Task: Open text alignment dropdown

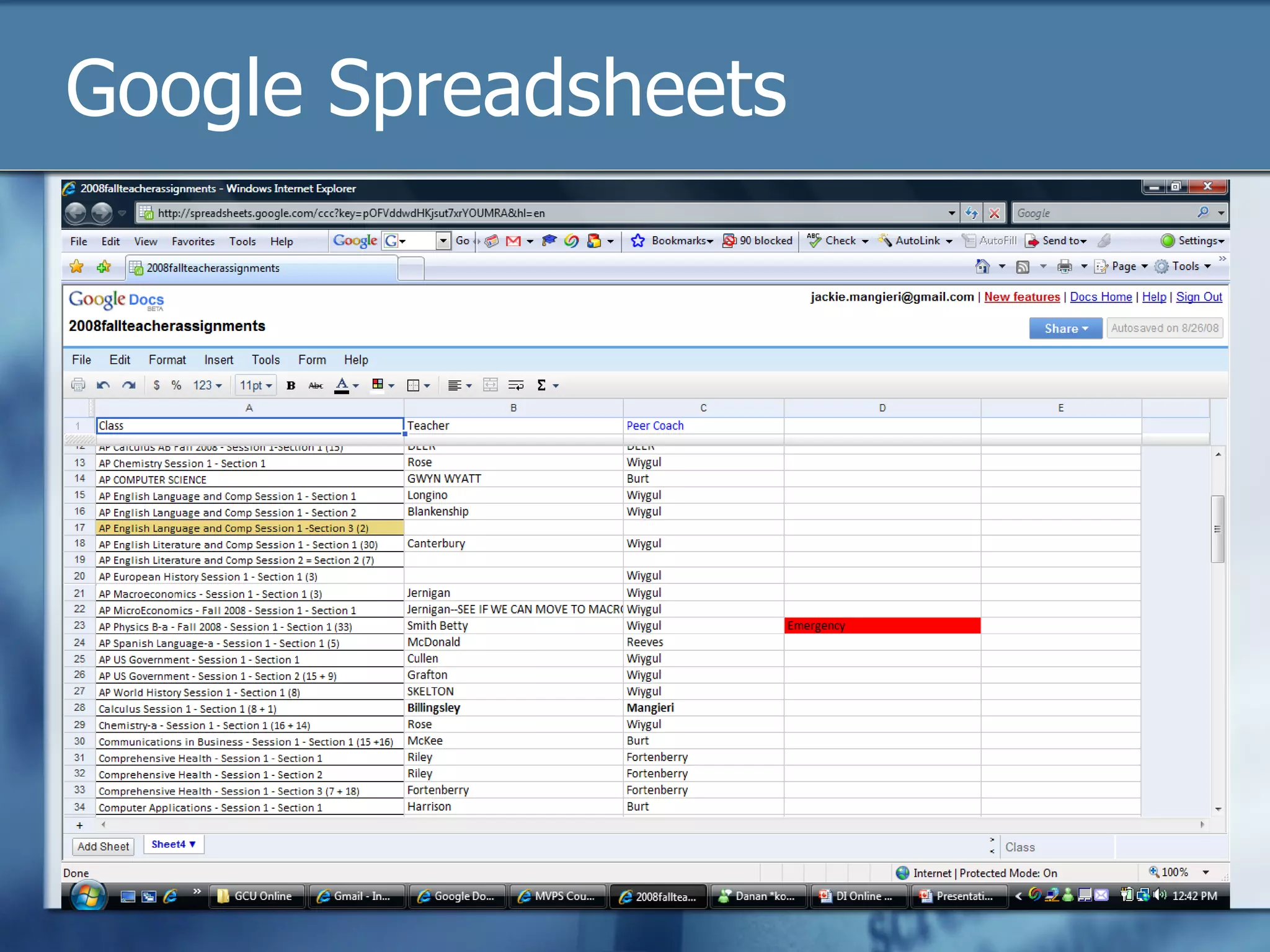Action: (460, 386)
